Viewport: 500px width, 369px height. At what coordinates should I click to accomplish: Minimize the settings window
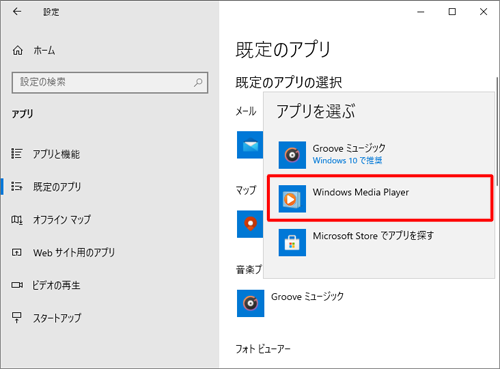(421, 12)
